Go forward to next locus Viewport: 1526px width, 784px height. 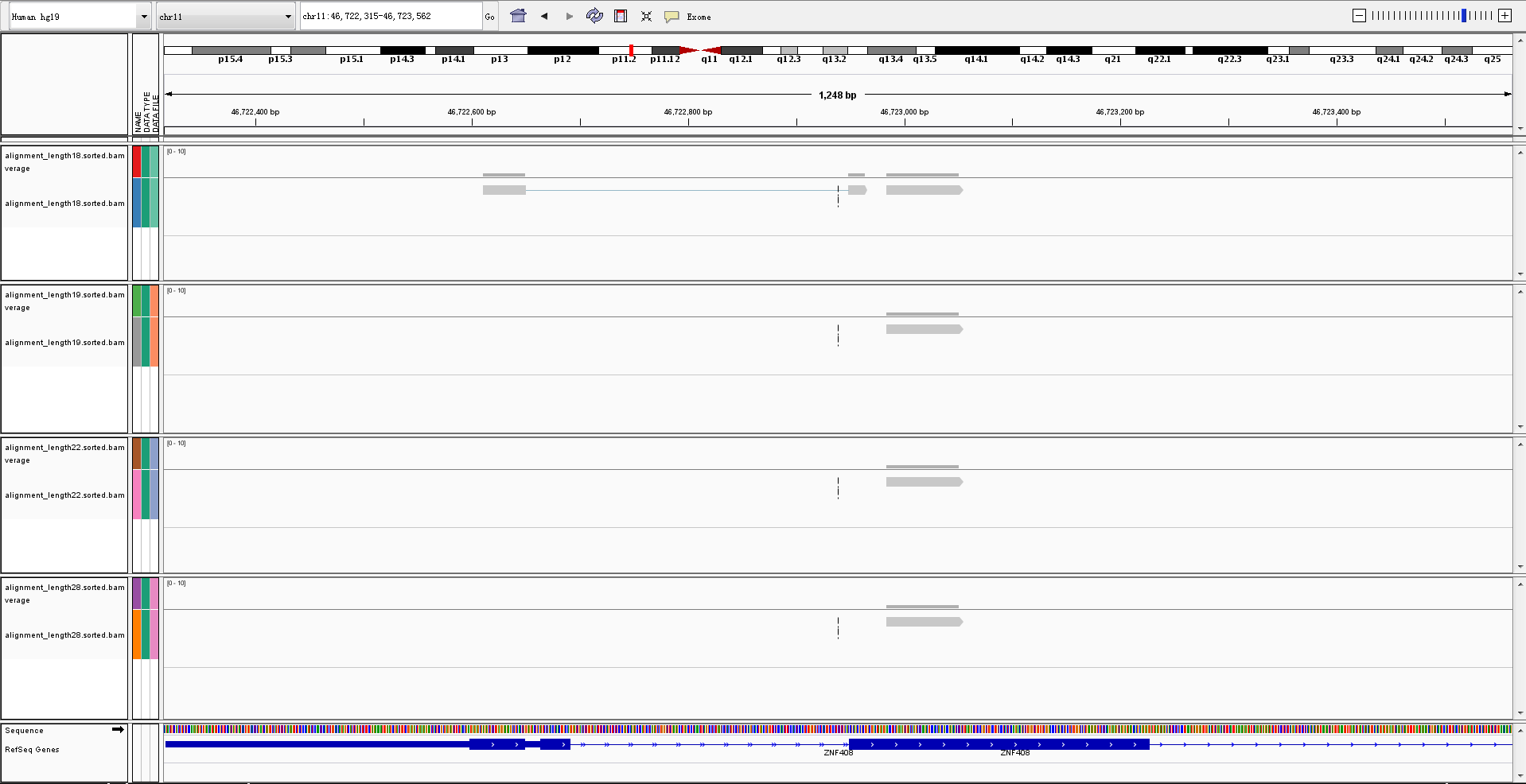click(570, 16)
